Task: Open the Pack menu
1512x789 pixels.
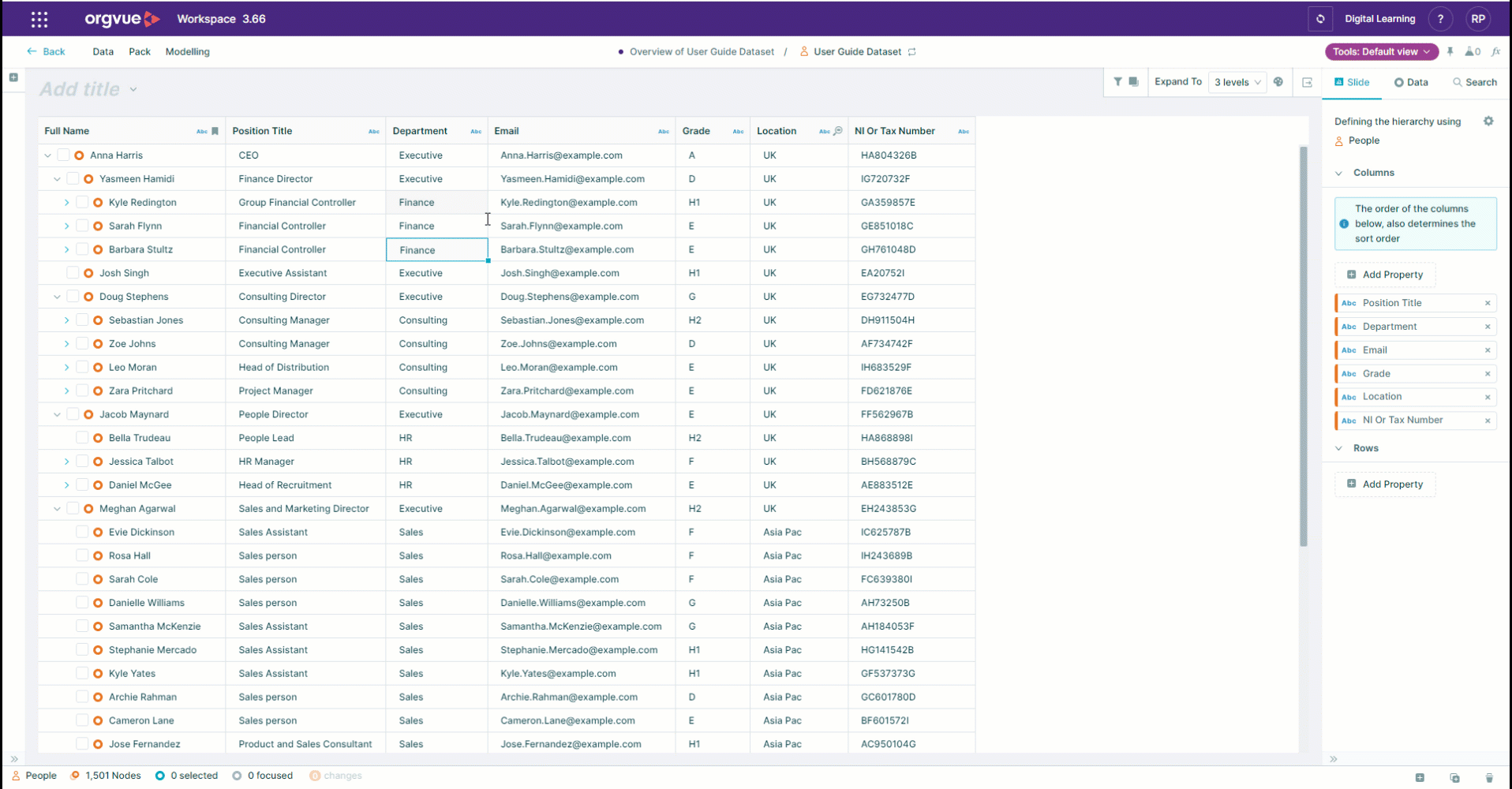Action: pos(140,52)
